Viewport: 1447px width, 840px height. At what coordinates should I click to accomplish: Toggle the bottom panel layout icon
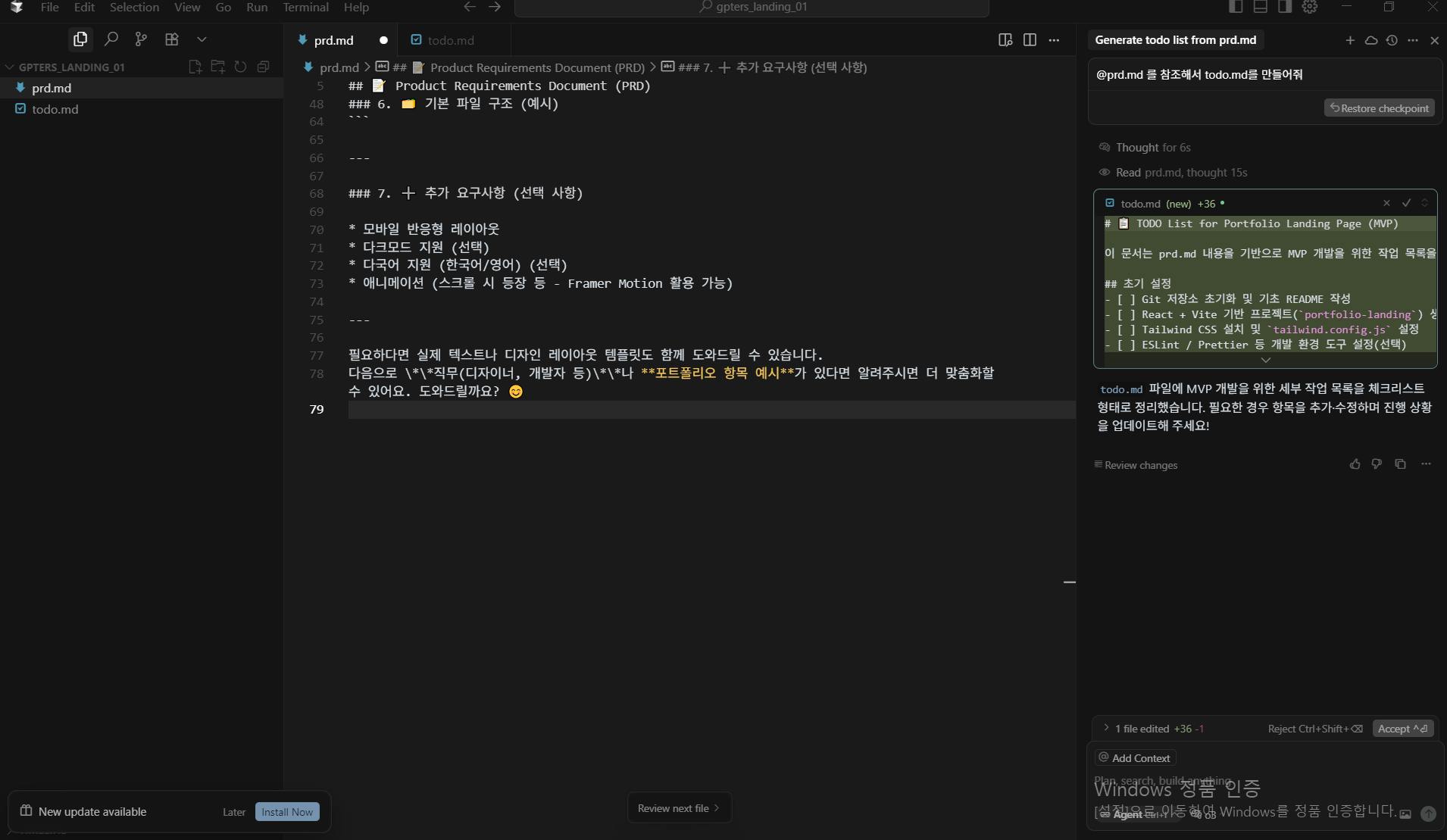[x=1260, y=7]
